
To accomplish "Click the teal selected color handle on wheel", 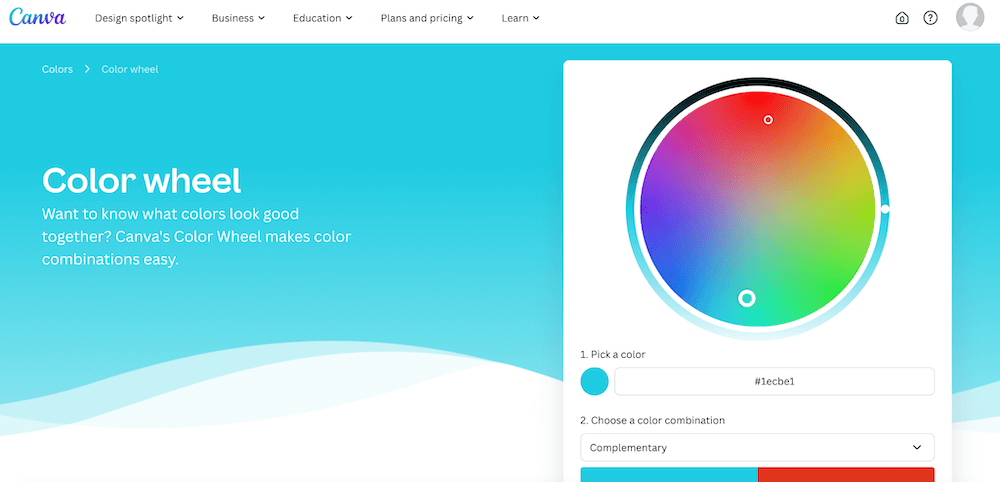I will click(x=747, y=298).
